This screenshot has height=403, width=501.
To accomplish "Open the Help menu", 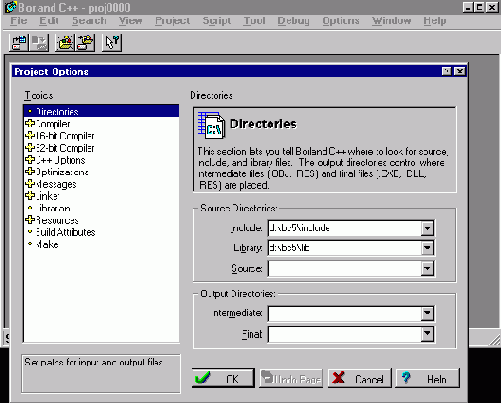I will [435, 21].
